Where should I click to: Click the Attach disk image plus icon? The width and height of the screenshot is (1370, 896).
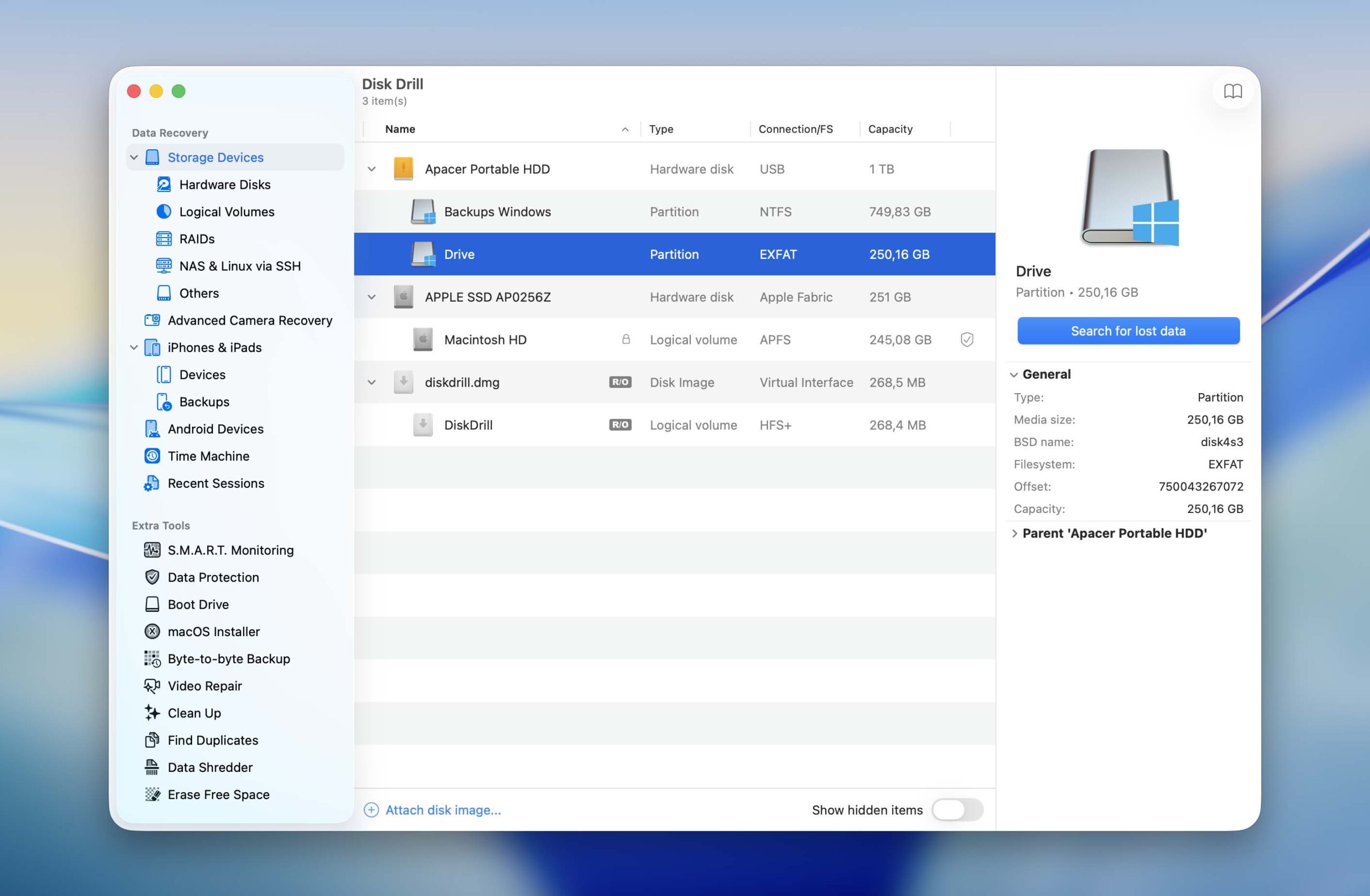coord(371,810)
